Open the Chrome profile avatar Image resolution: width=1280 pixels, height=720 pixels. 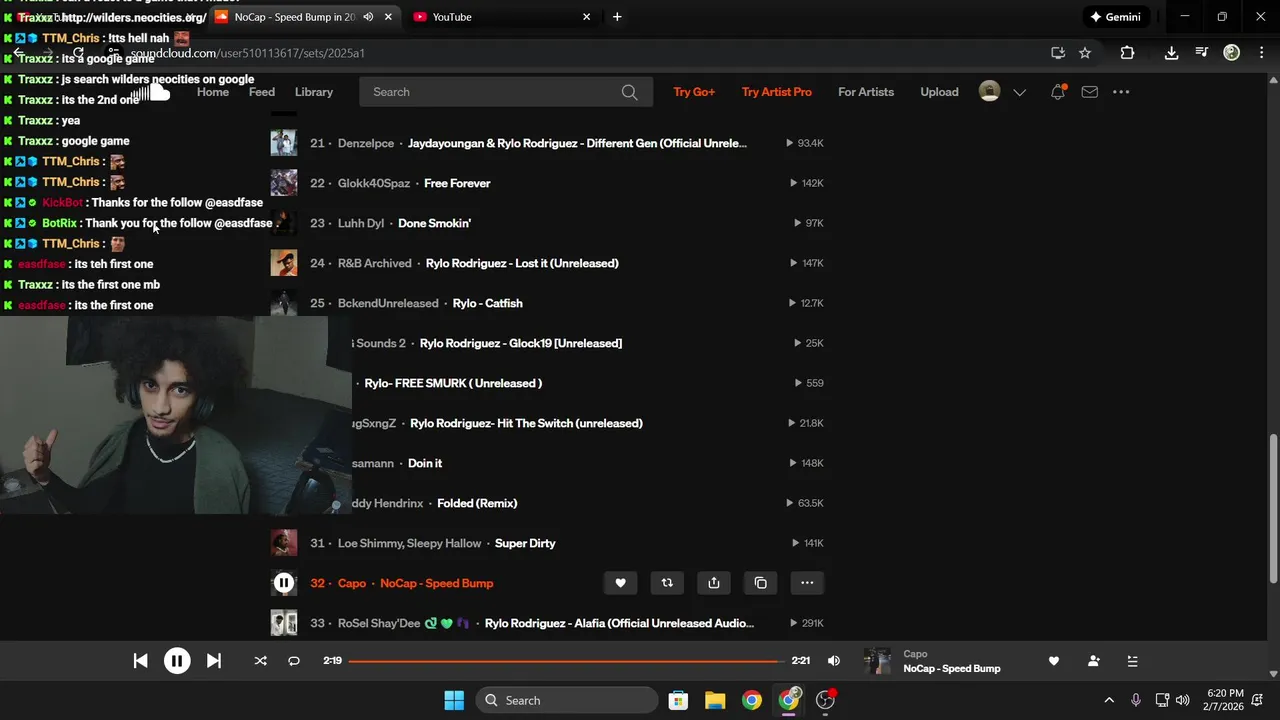coord(1232,53)
